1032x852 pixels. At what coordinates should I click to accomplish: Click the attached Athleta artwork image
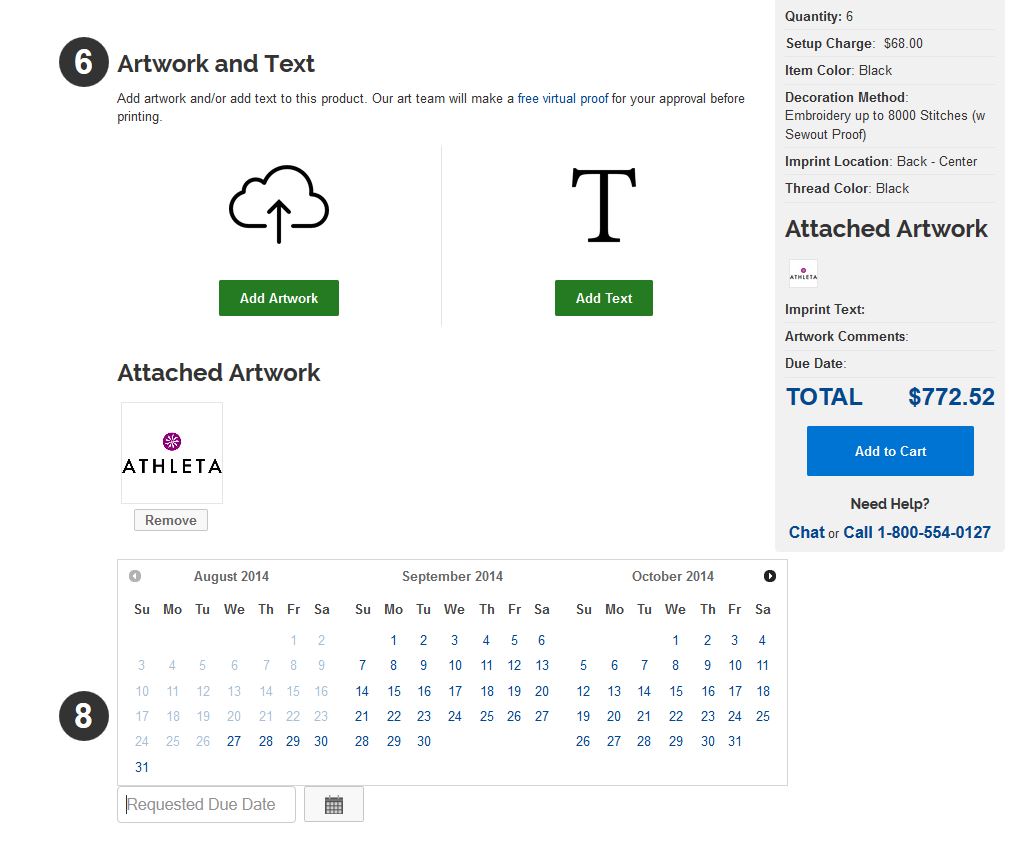point(172,453)
